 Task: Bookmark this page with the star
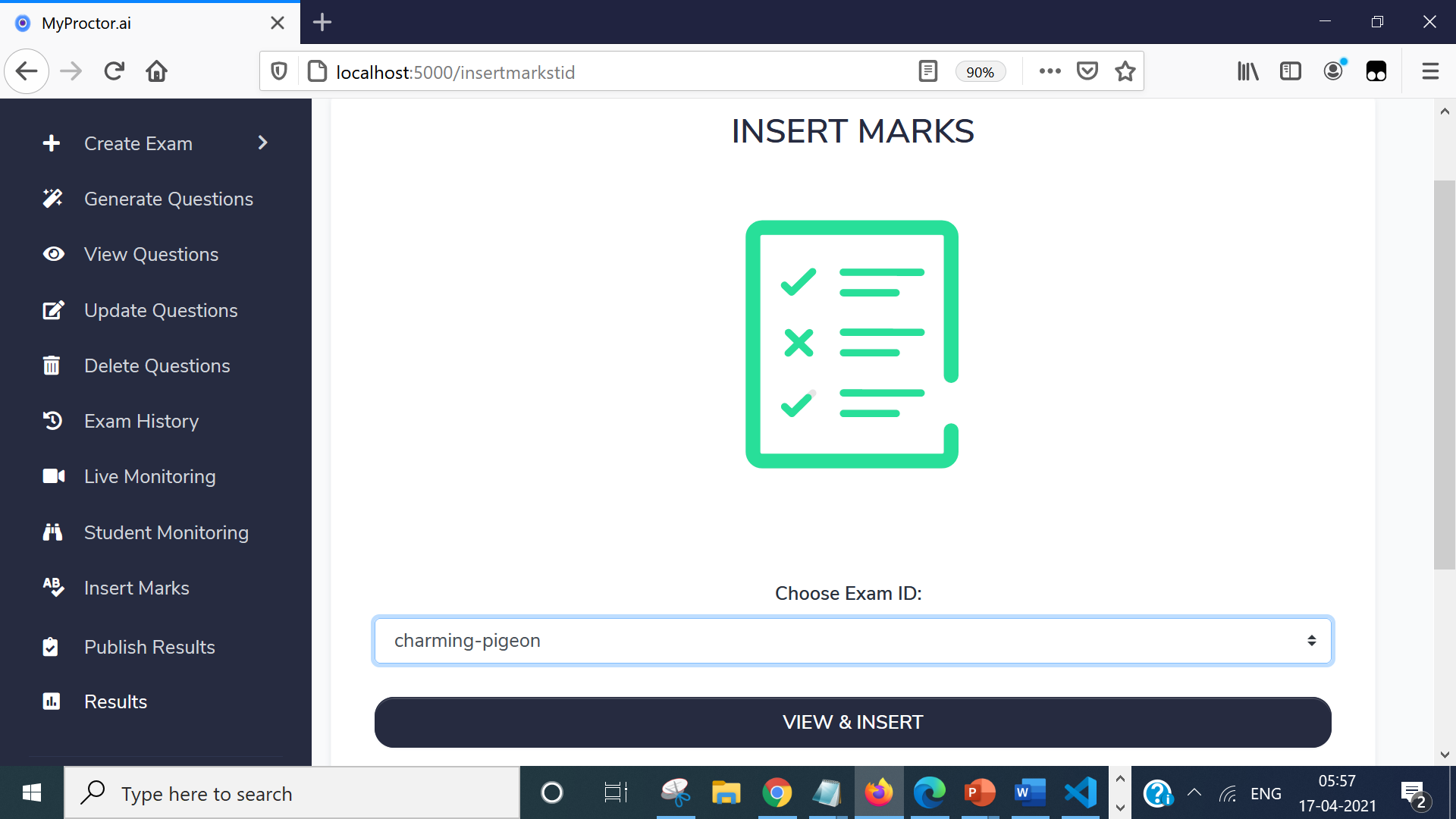click(x=1125, y=71)
